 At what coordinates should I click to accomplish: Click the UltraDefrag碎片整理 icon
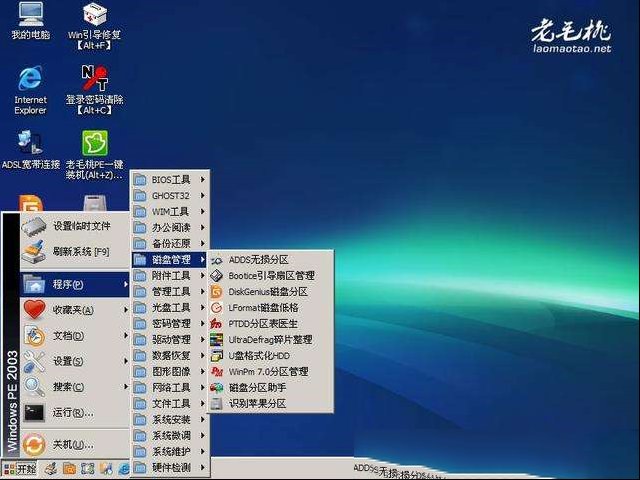(x=216, y=340)
